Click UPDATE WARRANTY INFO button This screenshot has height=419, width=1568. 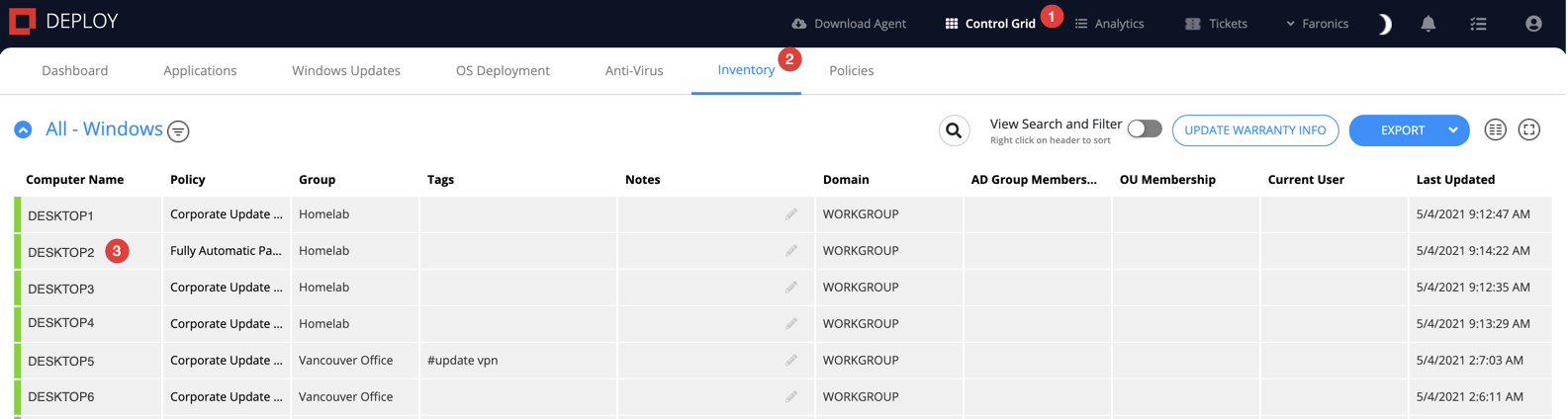[1255, 130]
